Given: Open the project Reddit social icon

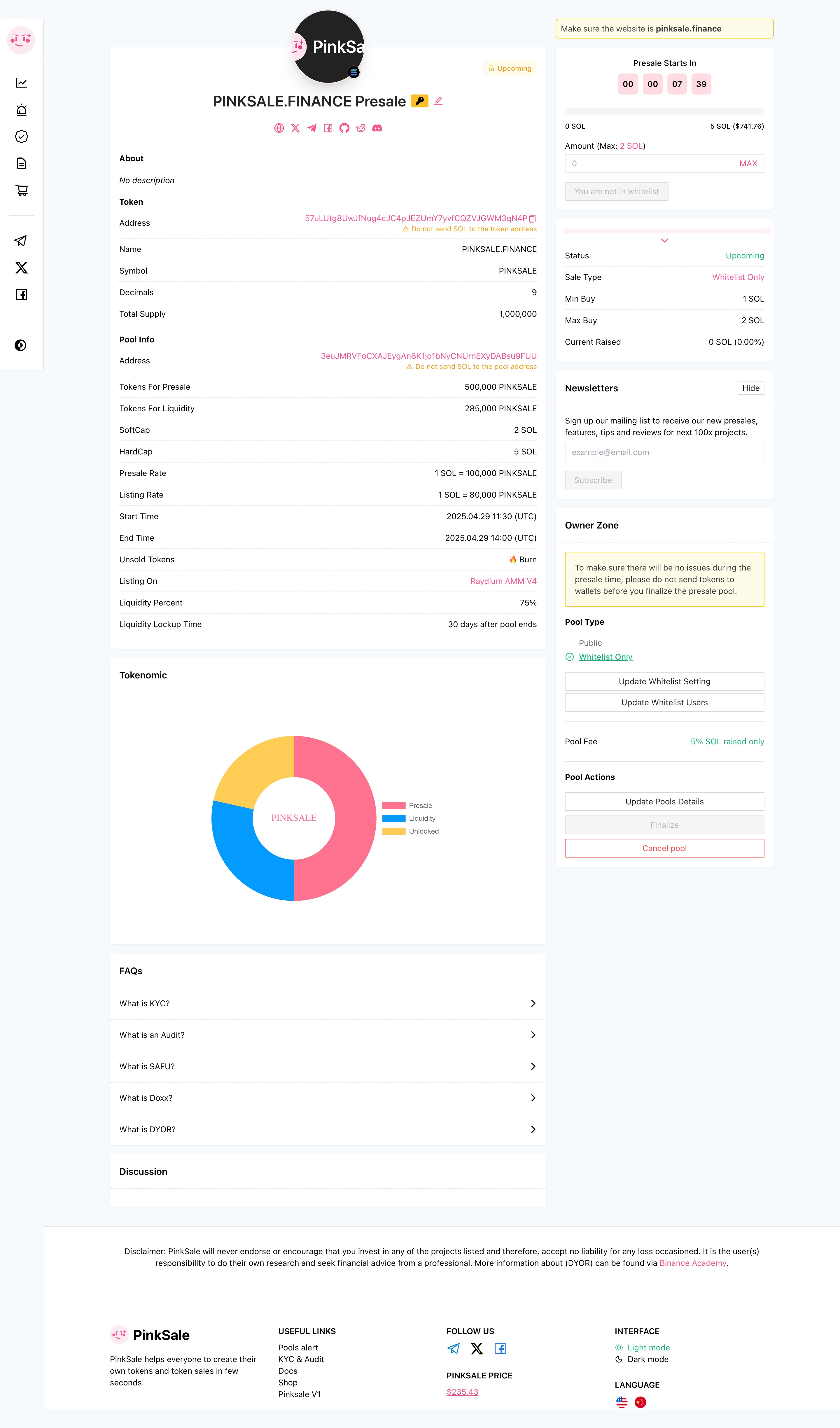Looking at the screenshot, I should pos(360,128).
